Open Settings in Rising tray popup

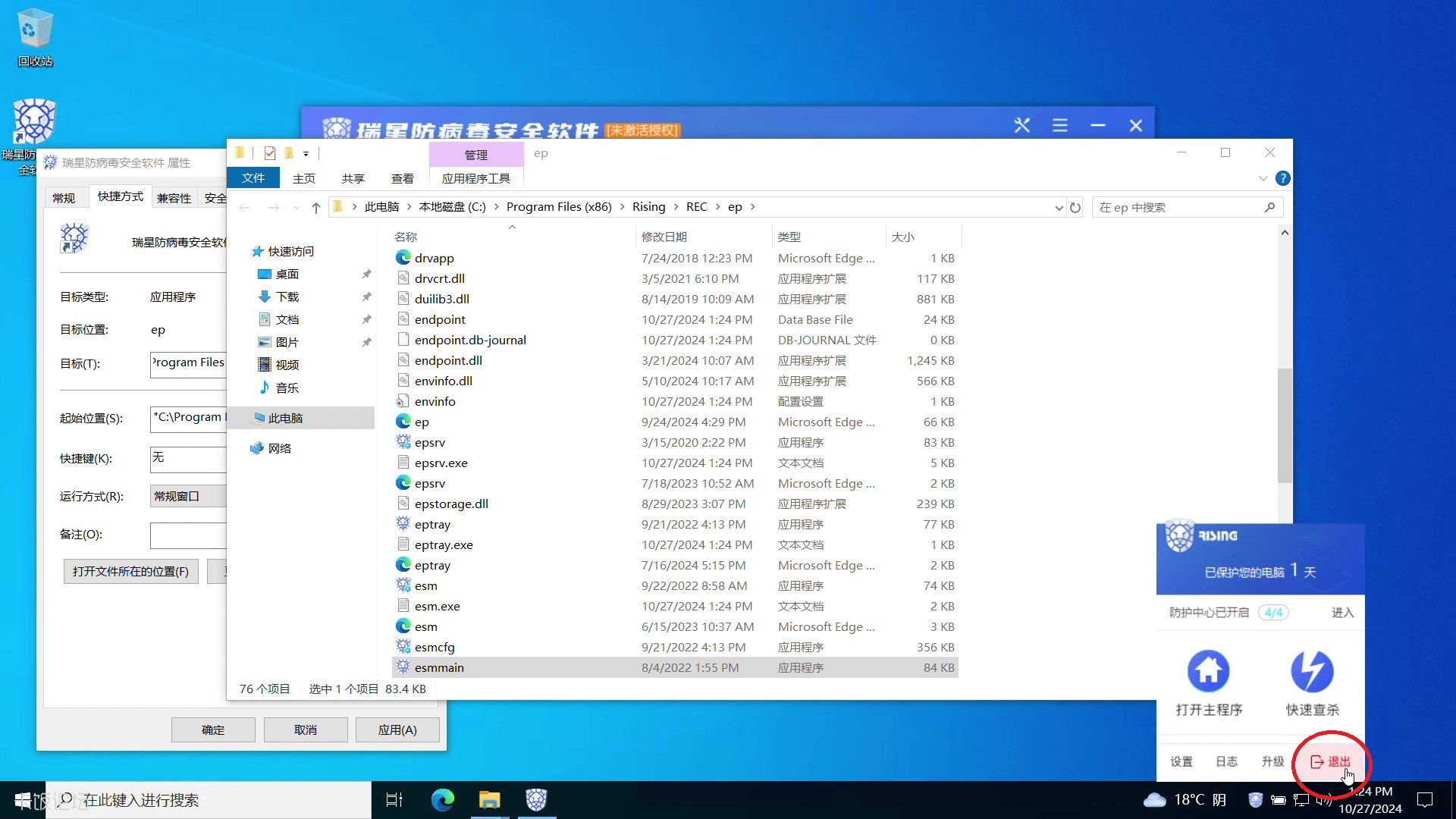click(x=1181, y=761)
